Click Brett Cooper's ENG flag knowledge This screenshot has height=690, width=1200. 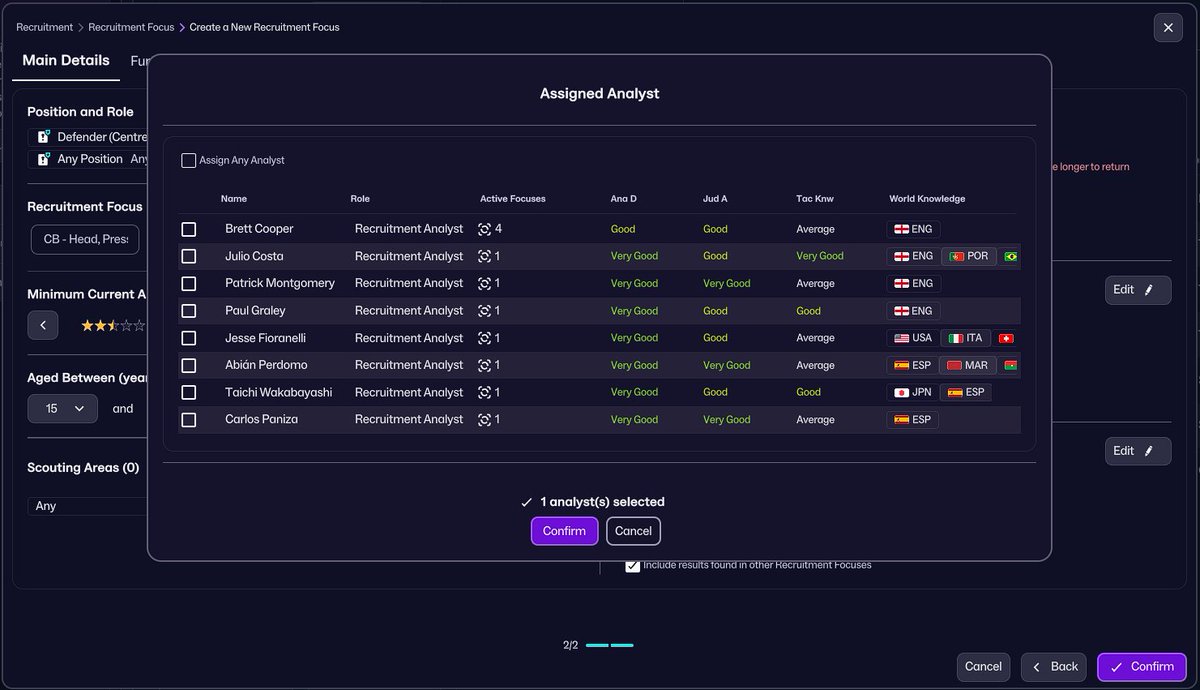pos(912,229)
